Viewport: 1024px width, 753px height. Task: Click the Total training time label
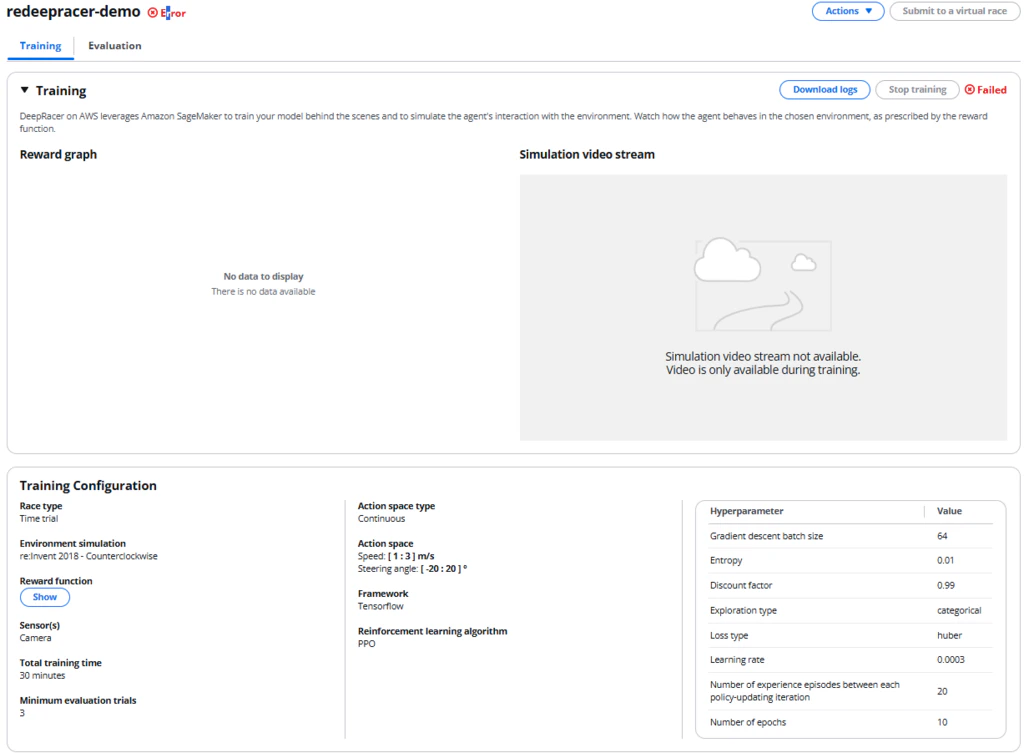[61, 663]
